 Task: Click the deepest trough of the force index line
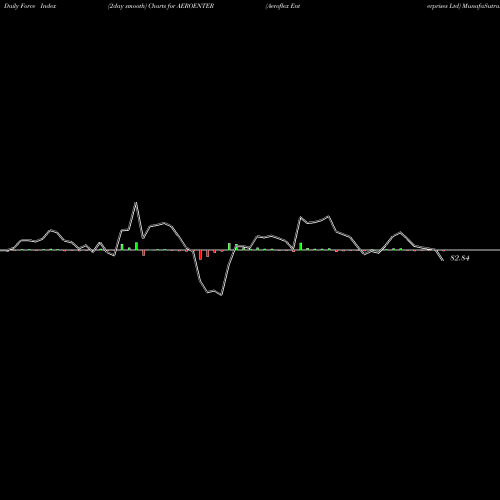(221, 295)
